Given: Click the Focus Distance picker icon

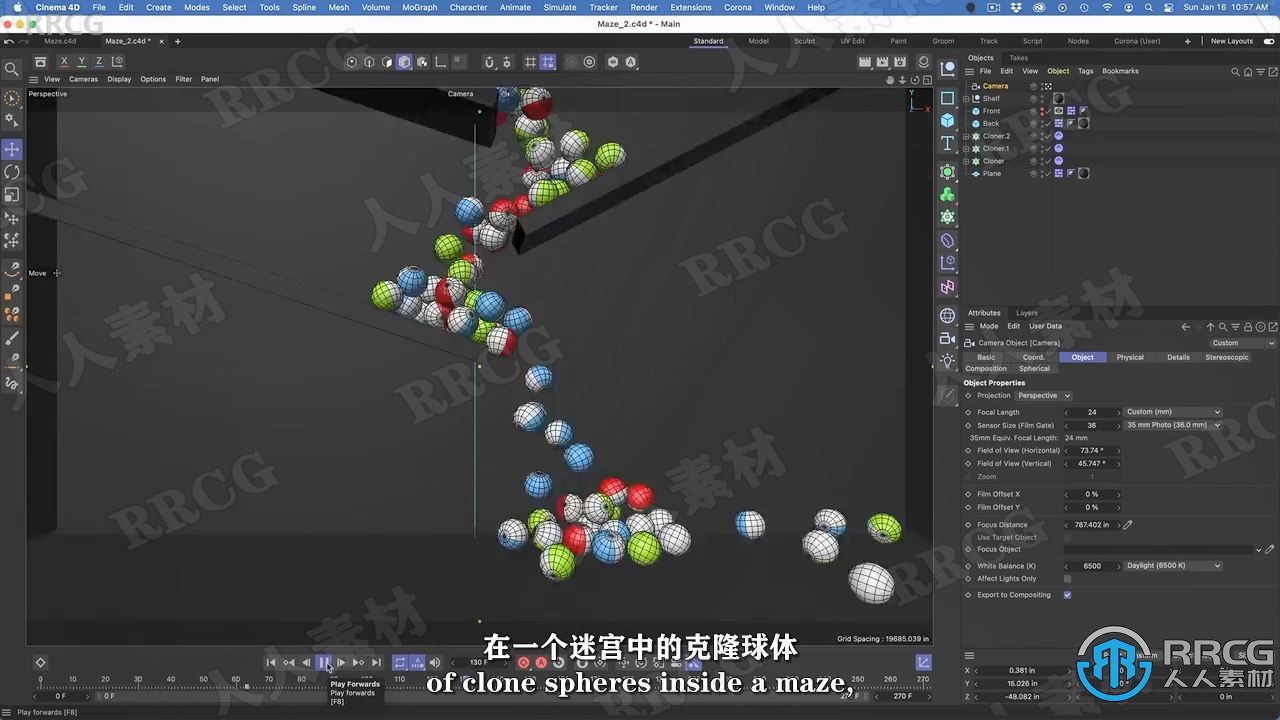Looking at the screenshot, I should 1128,525.
